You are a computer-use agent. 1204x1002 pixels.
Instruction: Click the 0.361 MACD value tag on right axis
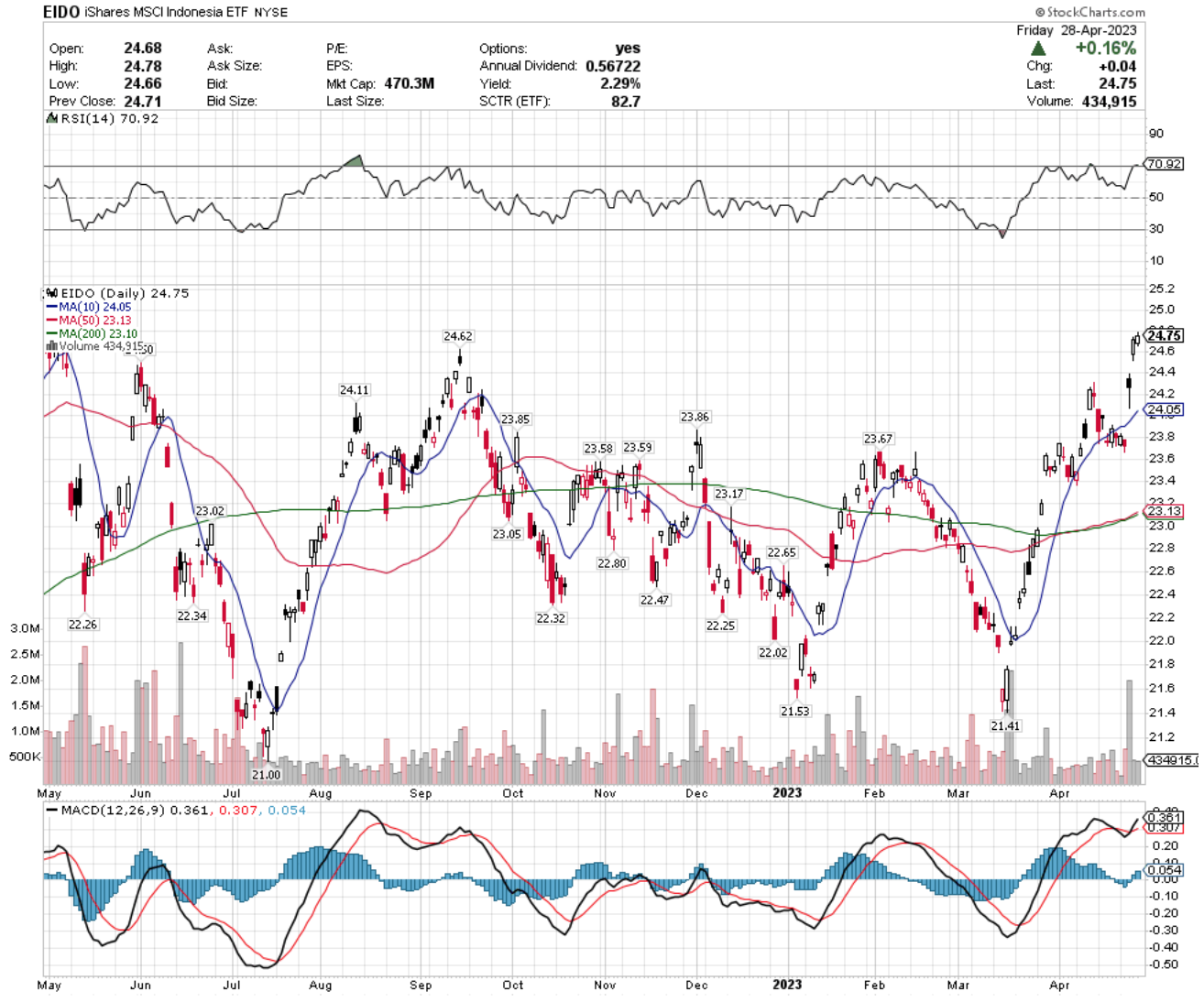point(1164,818)
